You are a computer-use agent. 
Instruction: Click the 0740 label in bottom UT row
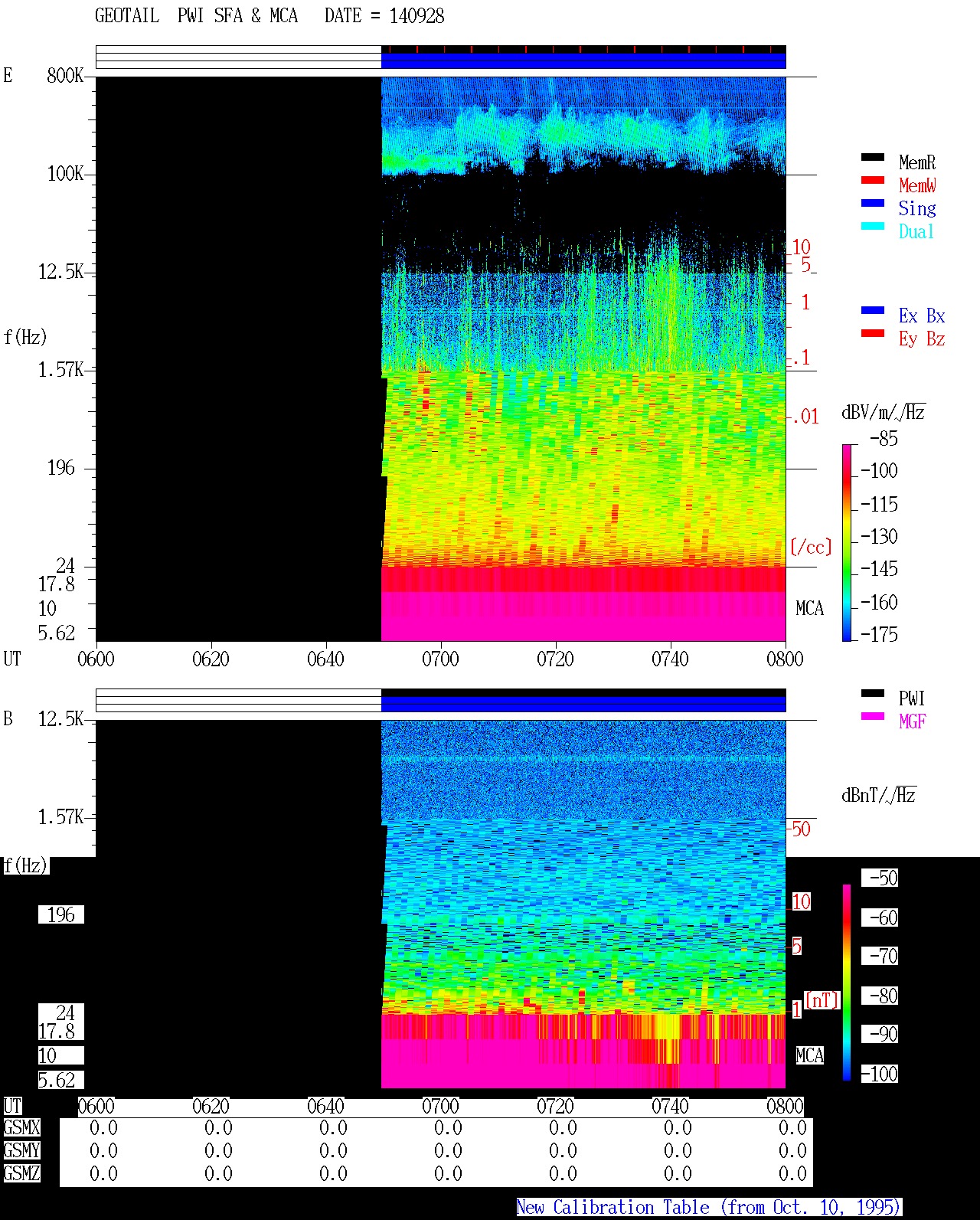pyautogui.click(x=670, y=1107)
